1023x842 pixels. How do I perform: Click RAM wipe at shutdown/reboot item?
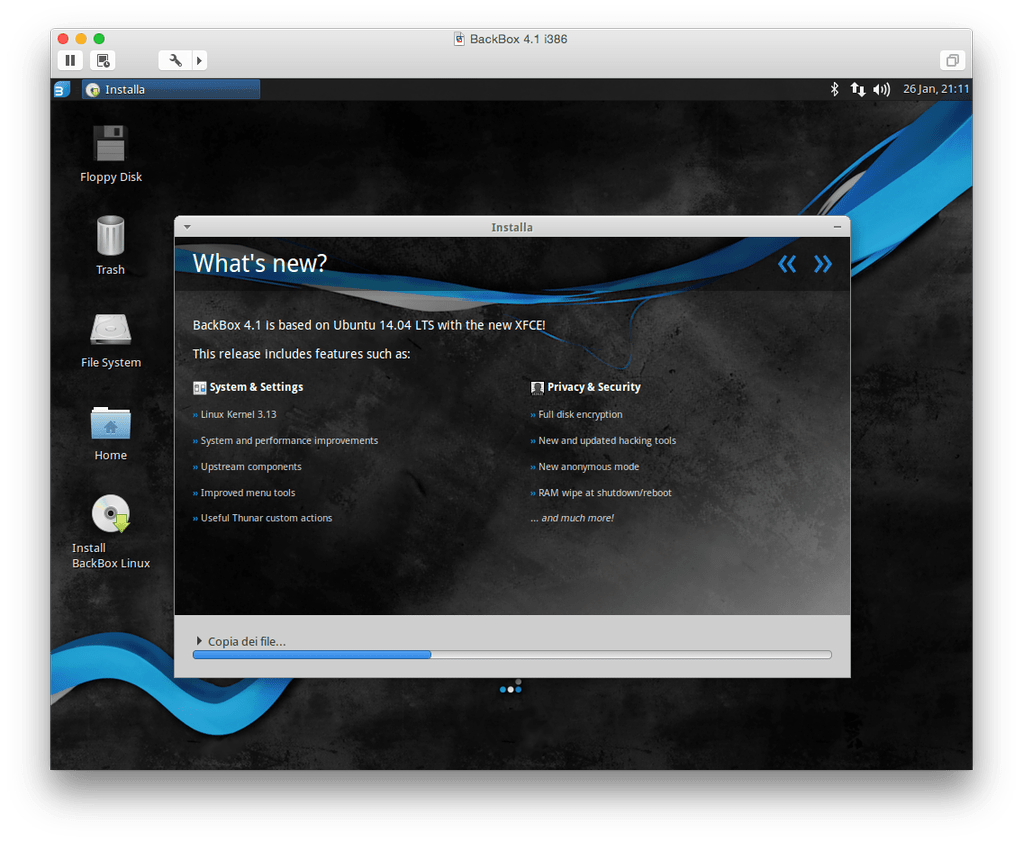click(604, 492)
